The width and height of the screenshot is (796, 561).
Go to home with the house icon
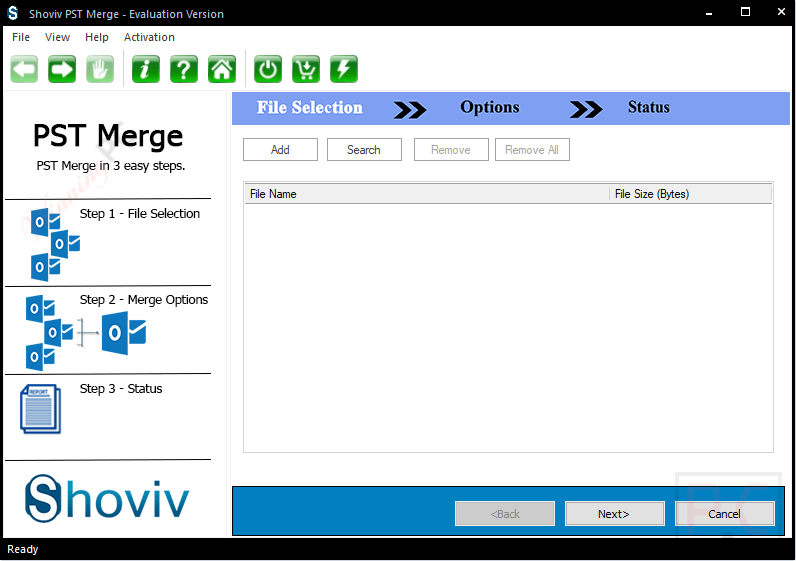[222, 69]
